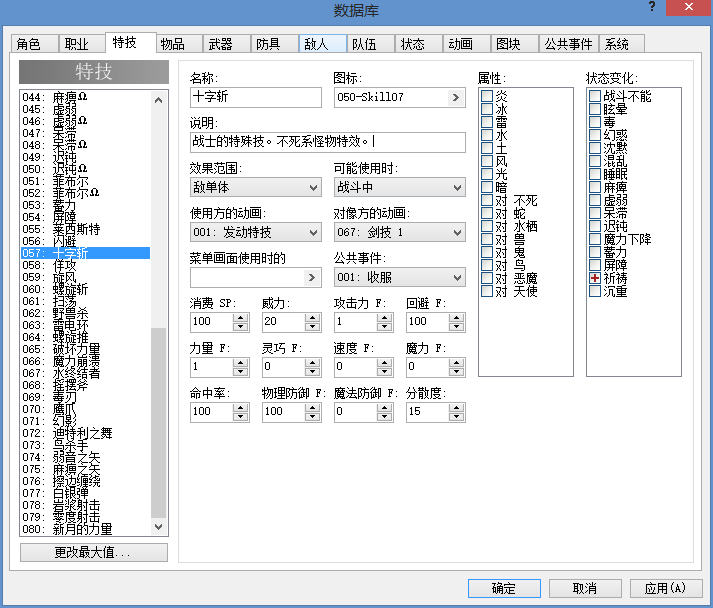Open the 图块 tab
This screenshot has width=713, height=608.
(x=514, y=44)
